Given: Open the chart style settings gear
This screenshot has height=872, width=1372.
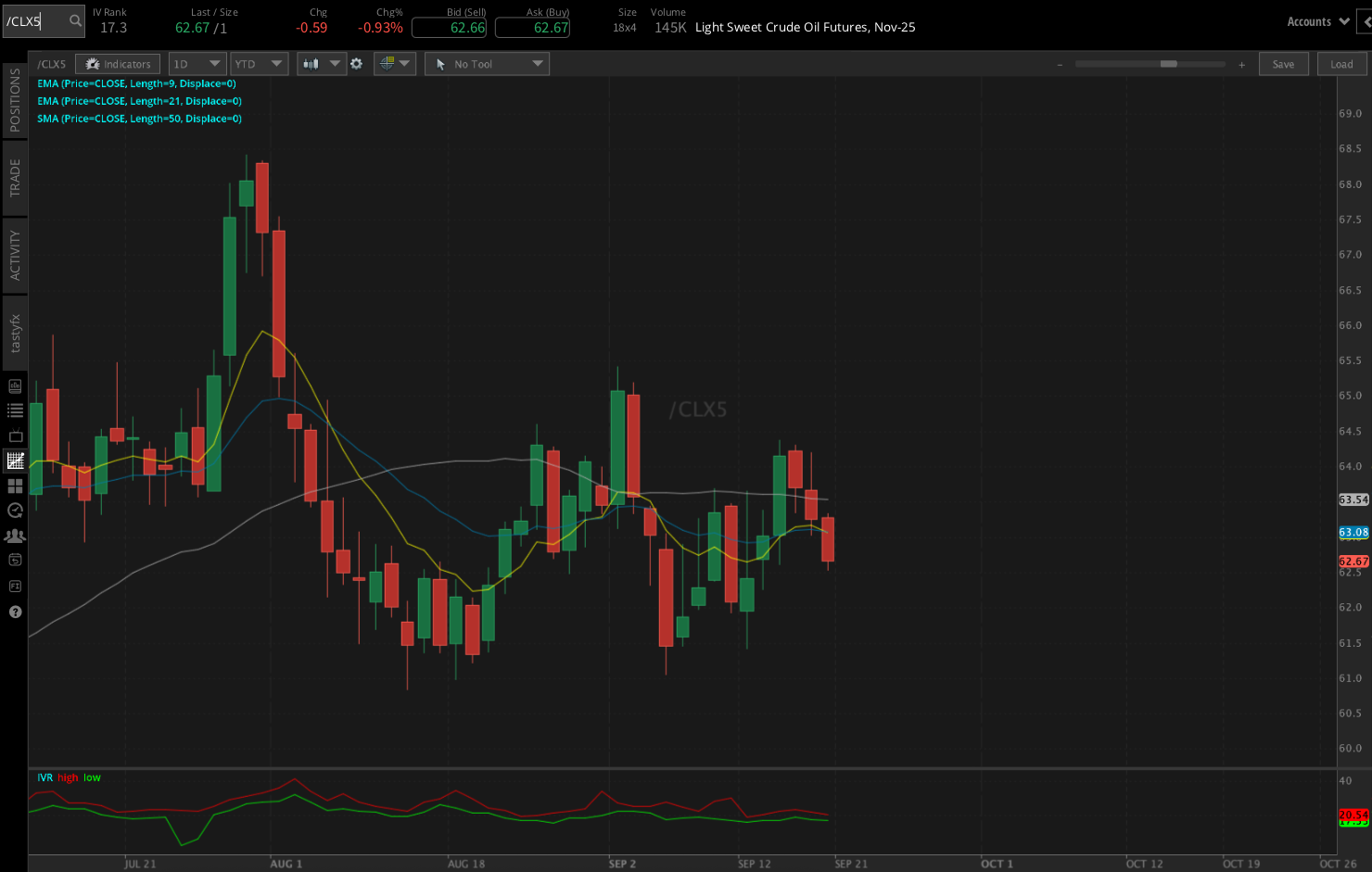Looking at the screenshot, I should tap(357, 64).
